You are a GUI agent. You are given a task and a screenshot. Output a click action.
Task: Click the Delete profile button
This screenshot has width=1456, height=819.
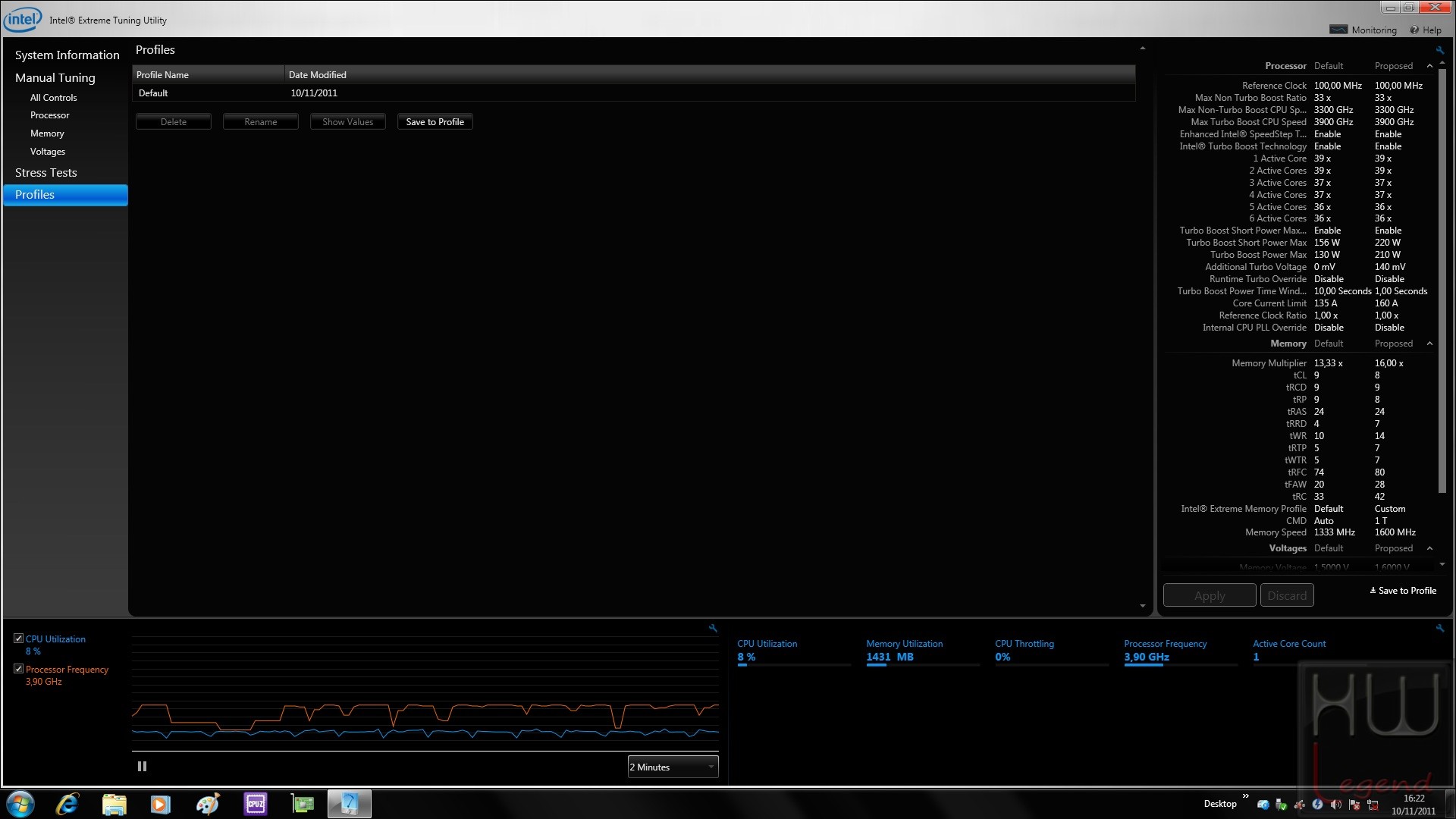tap(174, 121)
